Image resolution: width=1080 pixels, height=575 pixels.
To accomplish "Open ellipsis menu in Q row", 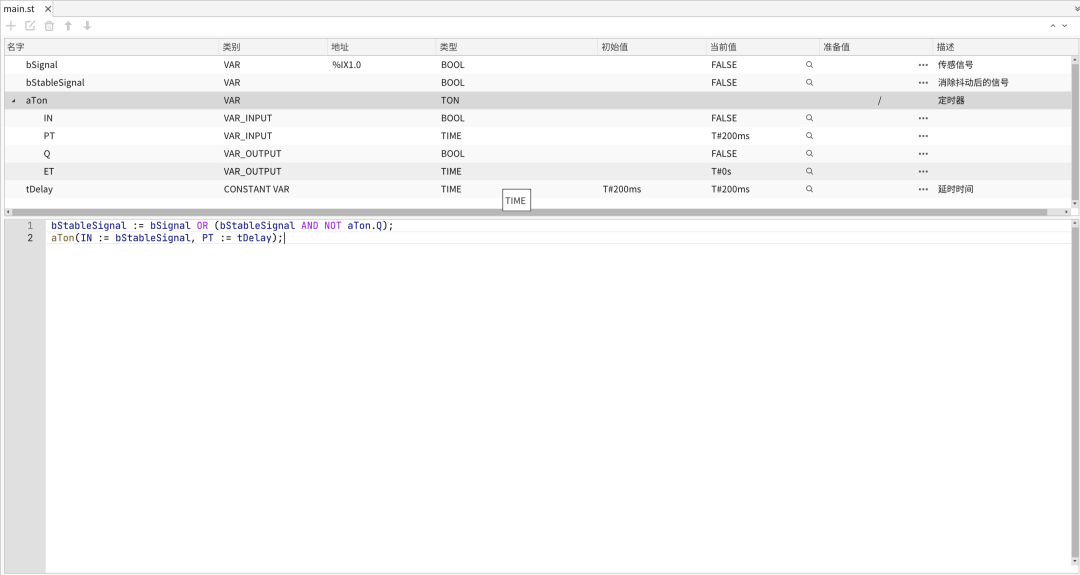I will pos(923,154).
